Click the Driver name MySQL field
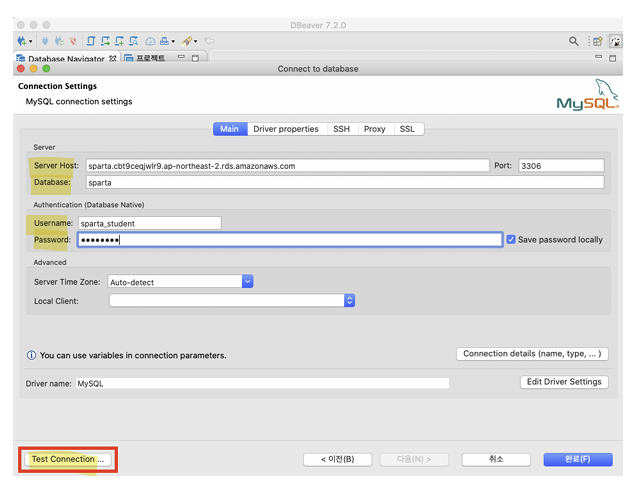Image resolution: width=637 pixels, height=496 pixels. 262,383
